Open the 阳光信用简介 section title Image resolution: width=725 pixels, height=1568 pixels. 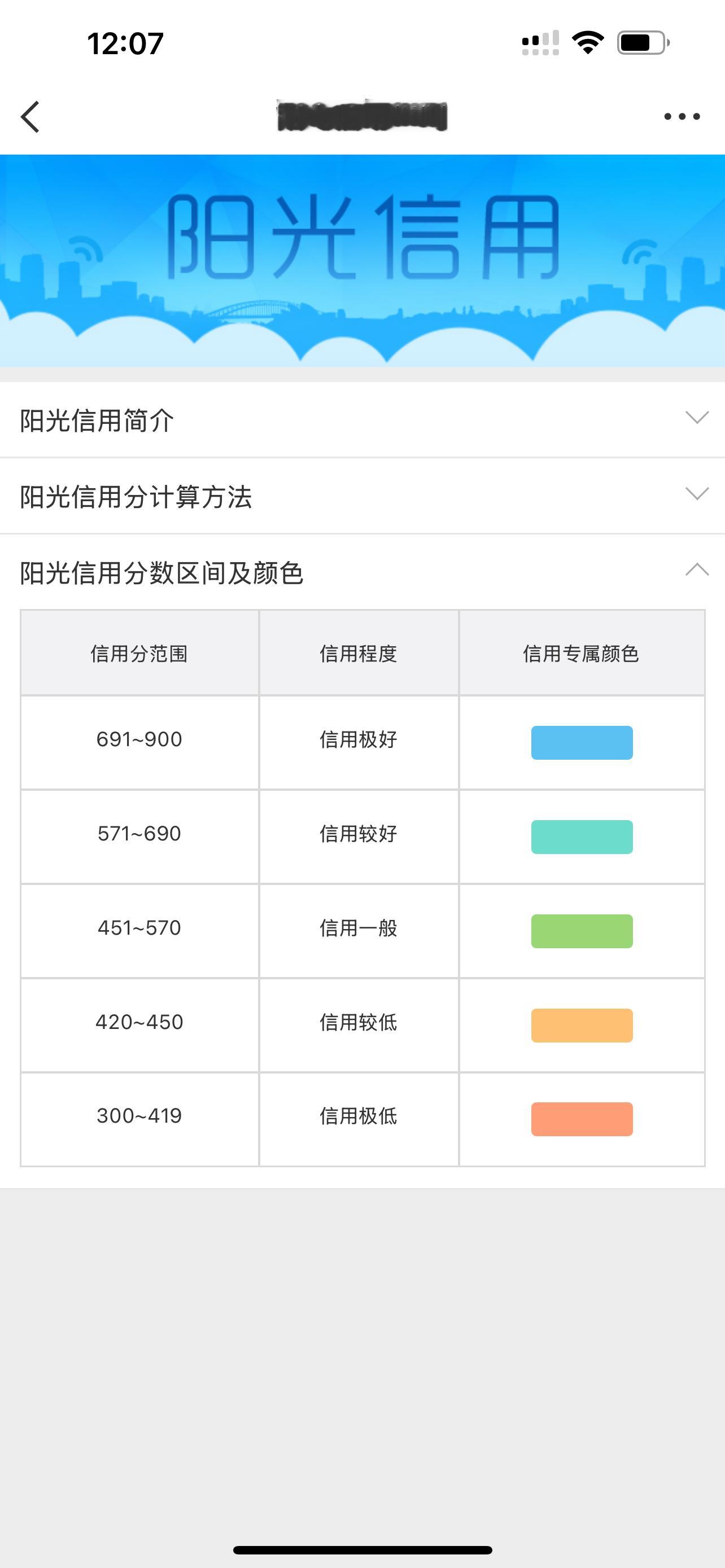click(97, 421)
